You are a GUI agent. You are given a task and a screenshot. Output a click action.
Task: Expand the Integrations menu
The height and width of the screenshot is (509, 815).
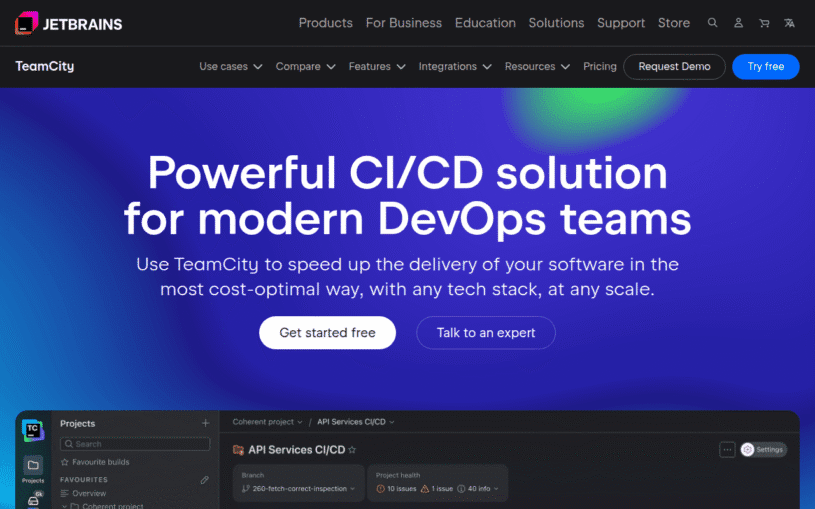click(455, 67)
